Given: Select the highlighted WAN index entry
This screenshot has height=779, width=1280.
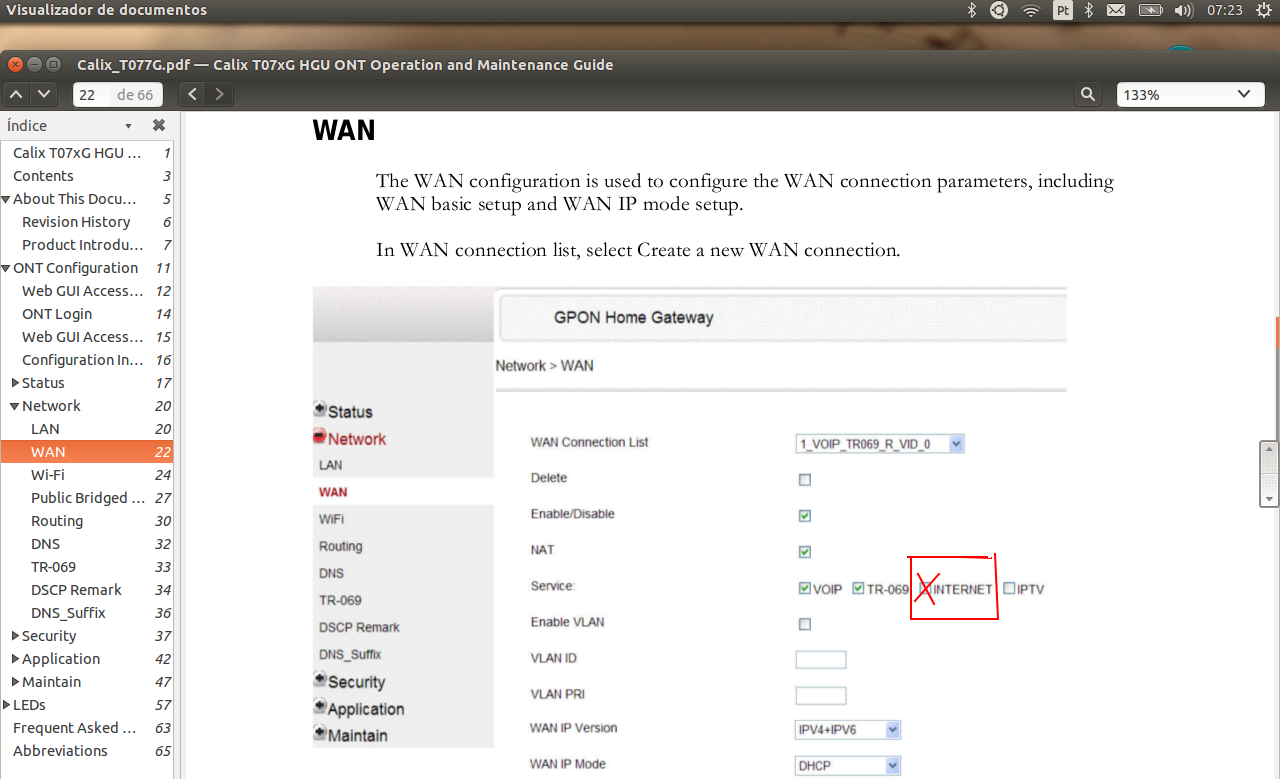Looking at the screenshot, I should (x=87, y=452).
